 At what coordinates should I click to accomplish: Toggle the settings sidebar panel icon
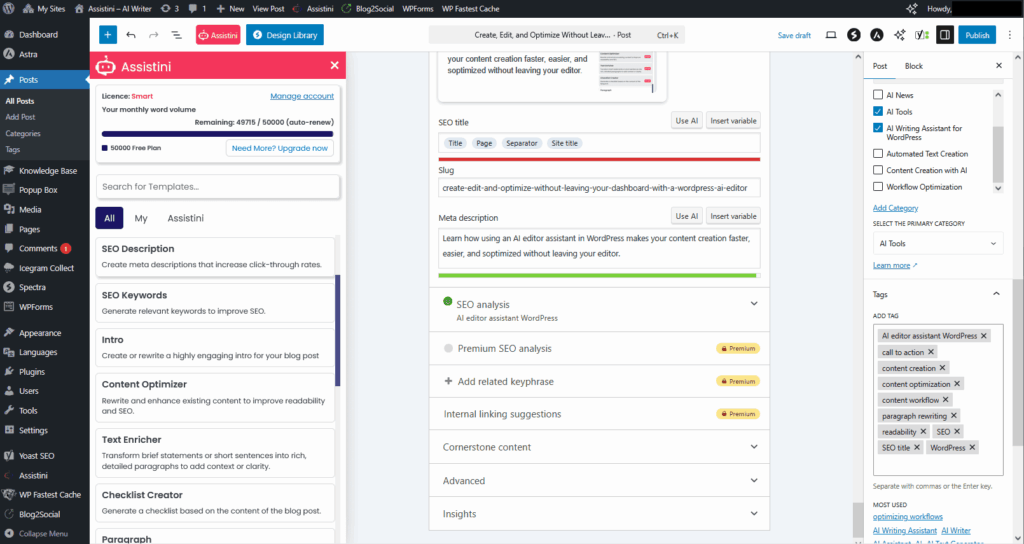click(944, 35)
